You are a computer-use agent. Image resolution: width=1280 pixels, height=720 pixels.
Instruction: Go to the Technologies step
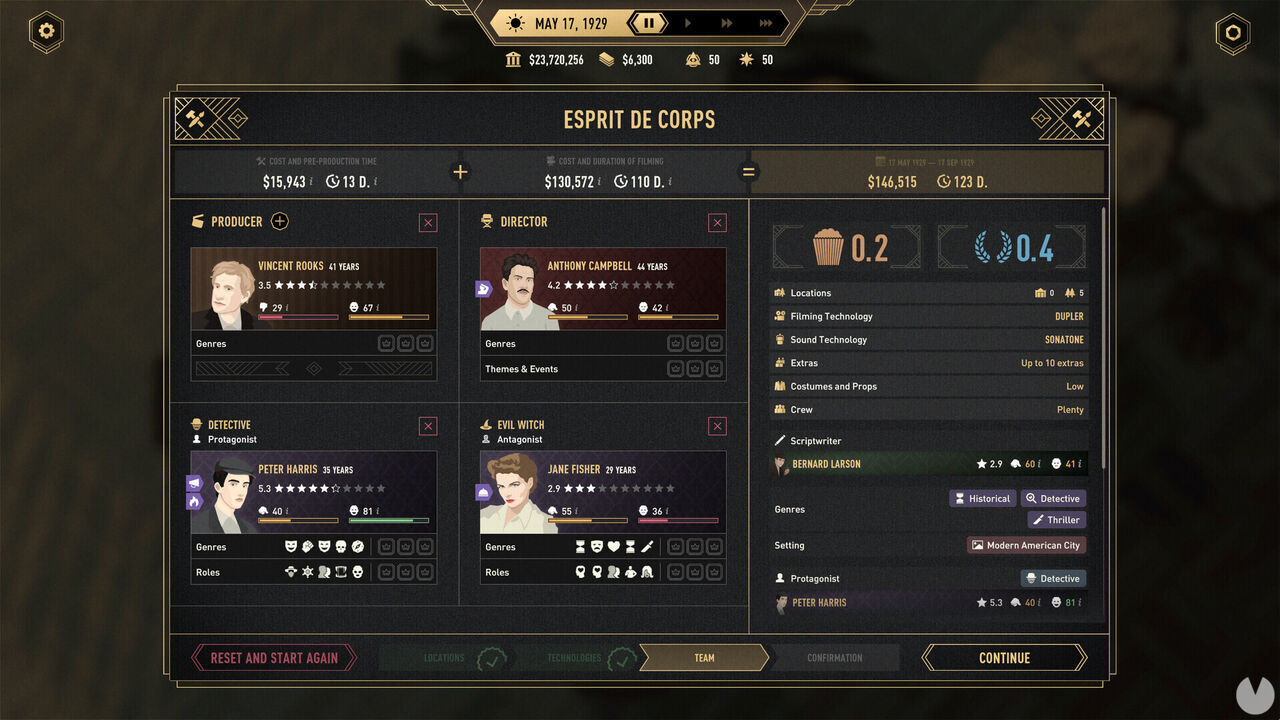[x=576, y=658]
